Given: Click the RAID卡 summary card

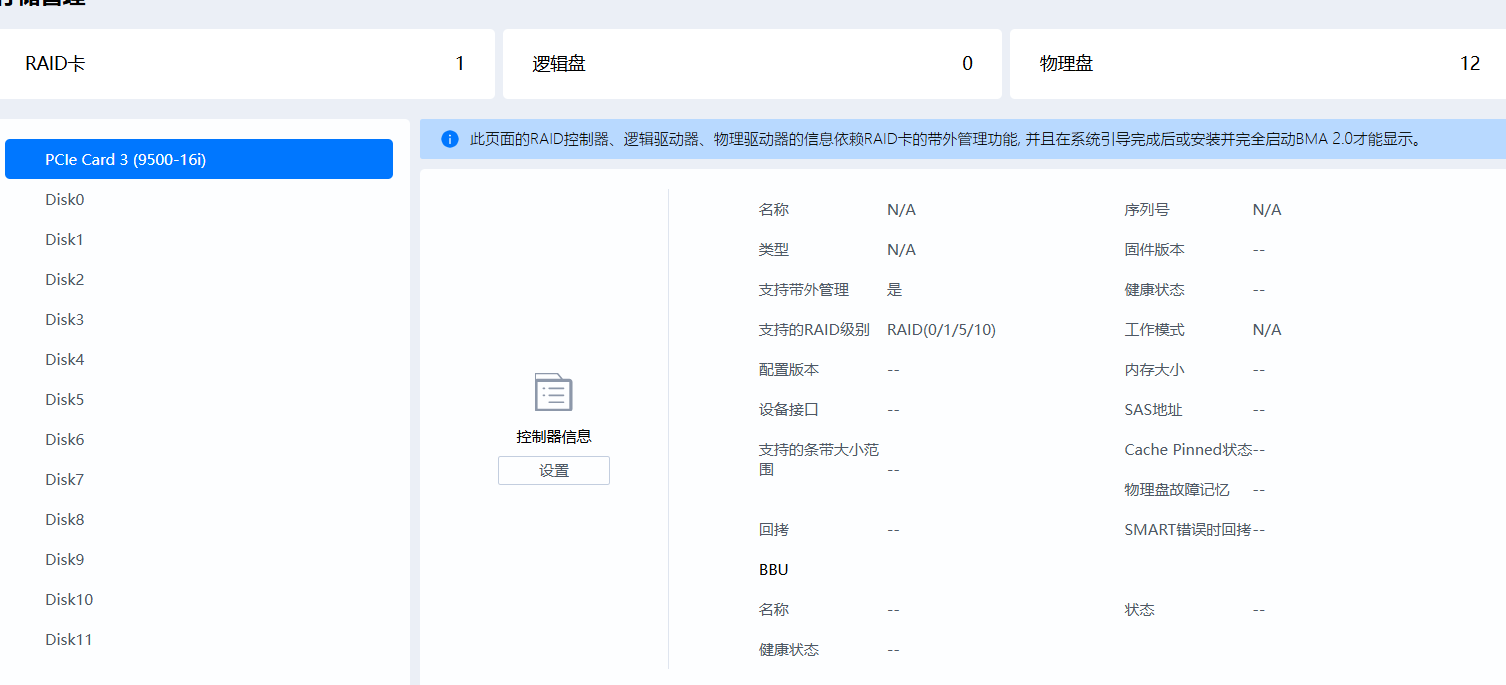Looking at the screenshot, I should 245,64.
